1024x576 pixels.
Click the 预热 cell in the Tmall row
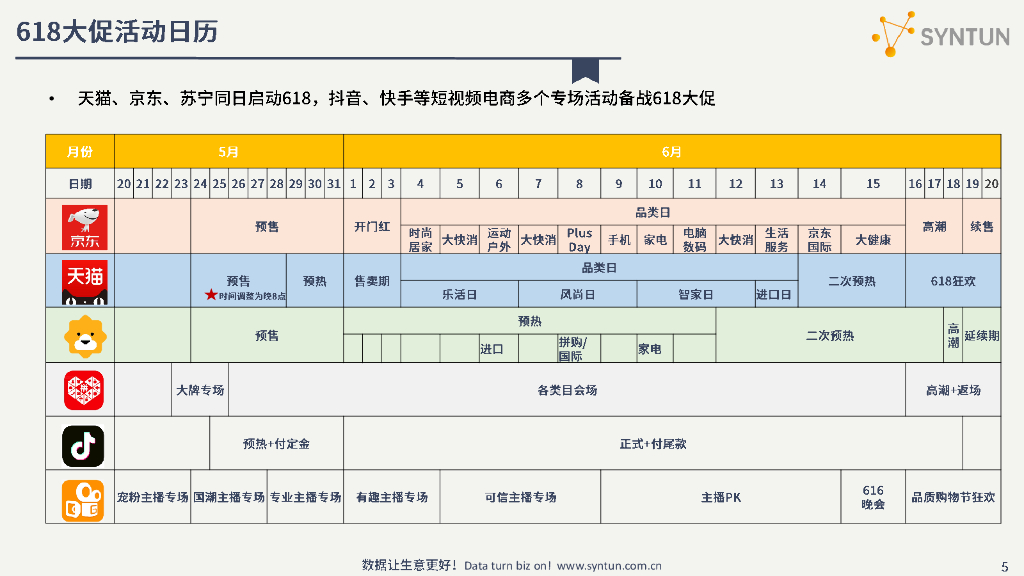(x=315, y=281)
